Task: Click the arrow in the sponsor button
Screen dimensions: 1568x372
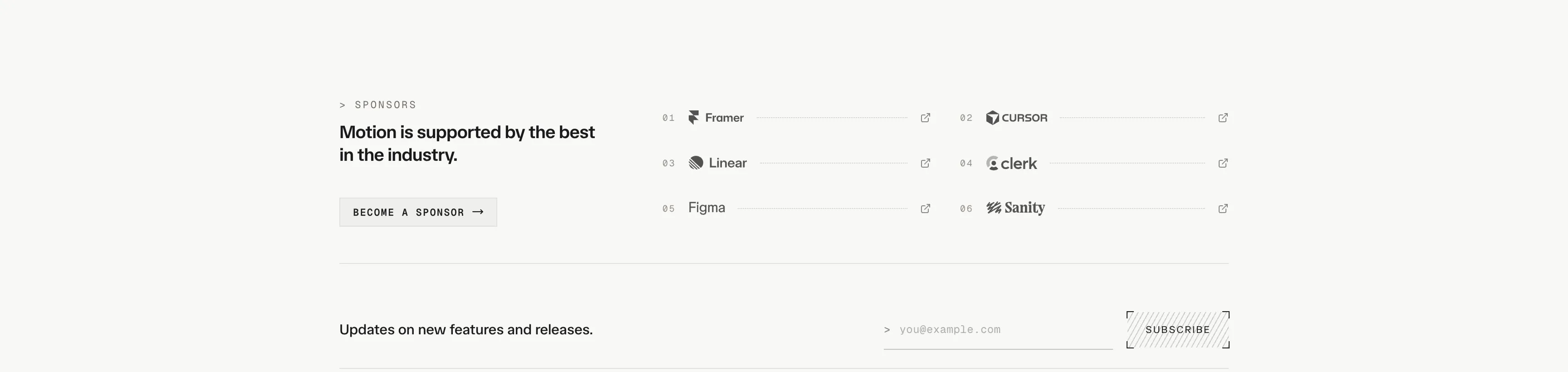Action: [478, 212]
